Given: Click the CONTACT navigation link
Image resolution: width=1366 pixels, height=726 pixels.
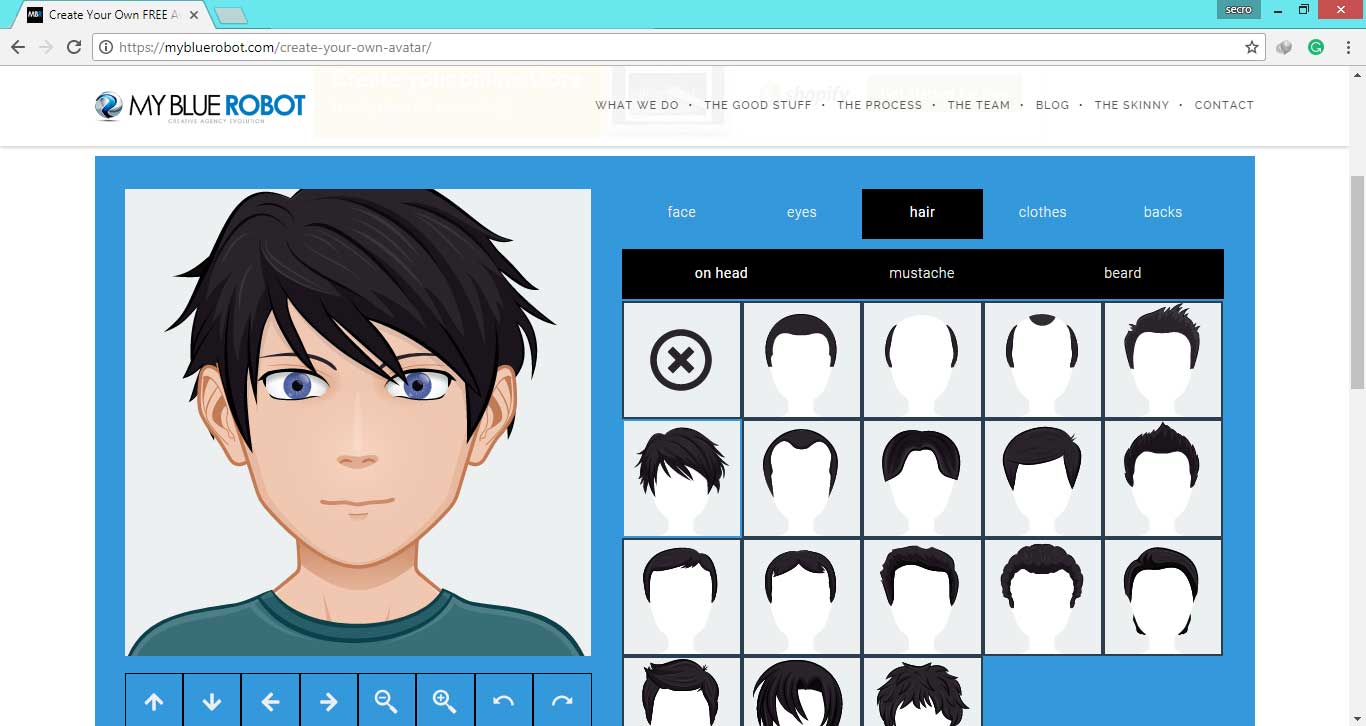Looking at the screenshot, I should click(x=1224, y=105).
